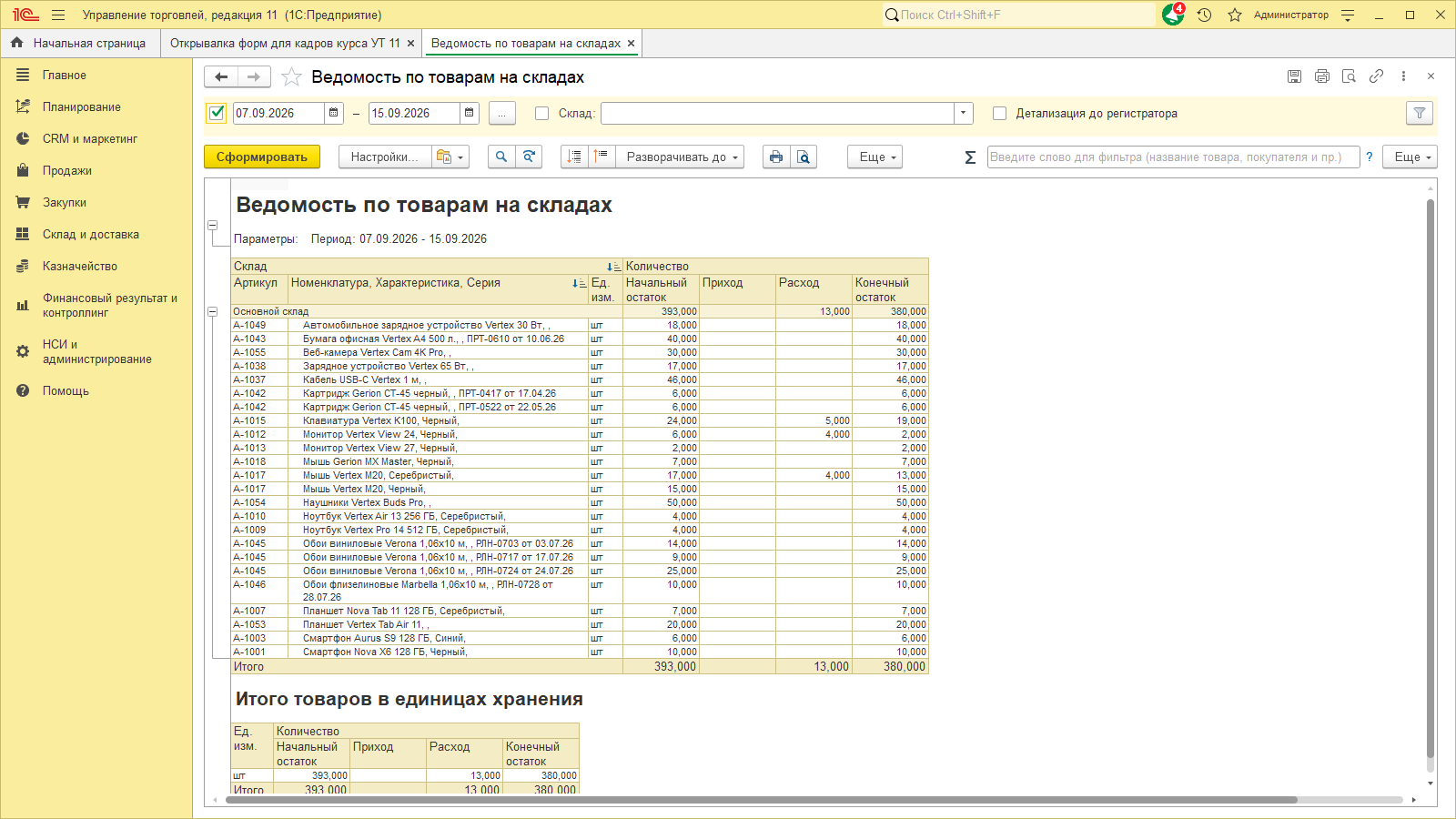
Task: Click the find-next refresh search icon
Action: [529, 157]
